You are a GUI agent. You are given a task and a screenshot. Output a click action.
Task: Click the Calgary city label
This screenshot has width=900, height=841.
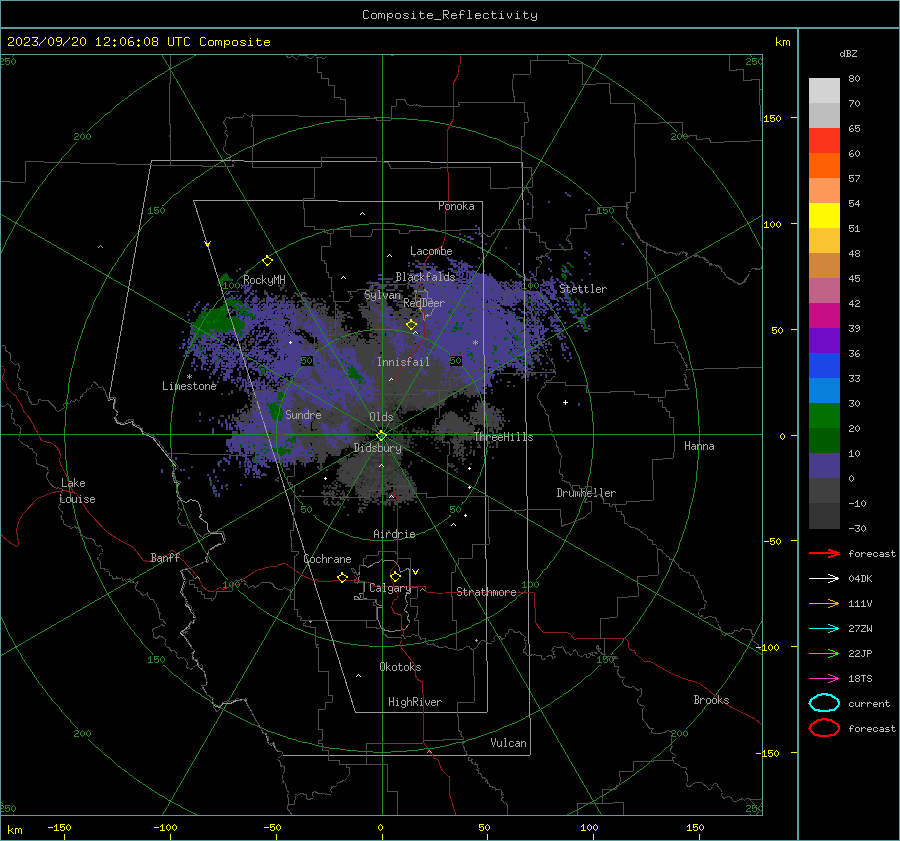(x=390, y=588)
